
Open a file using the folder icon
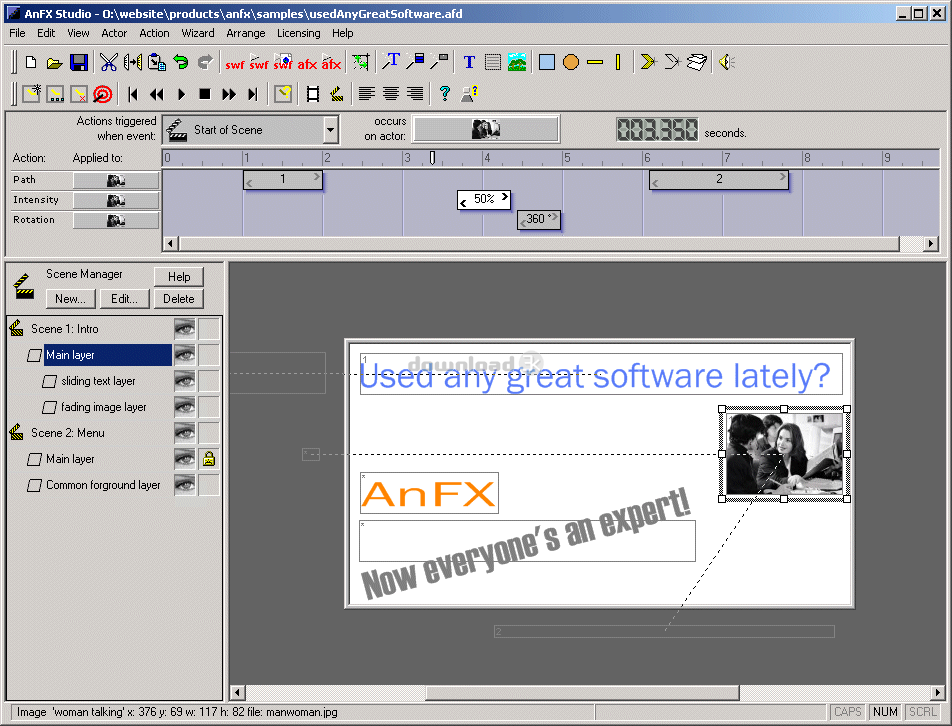tap(55, 62)
